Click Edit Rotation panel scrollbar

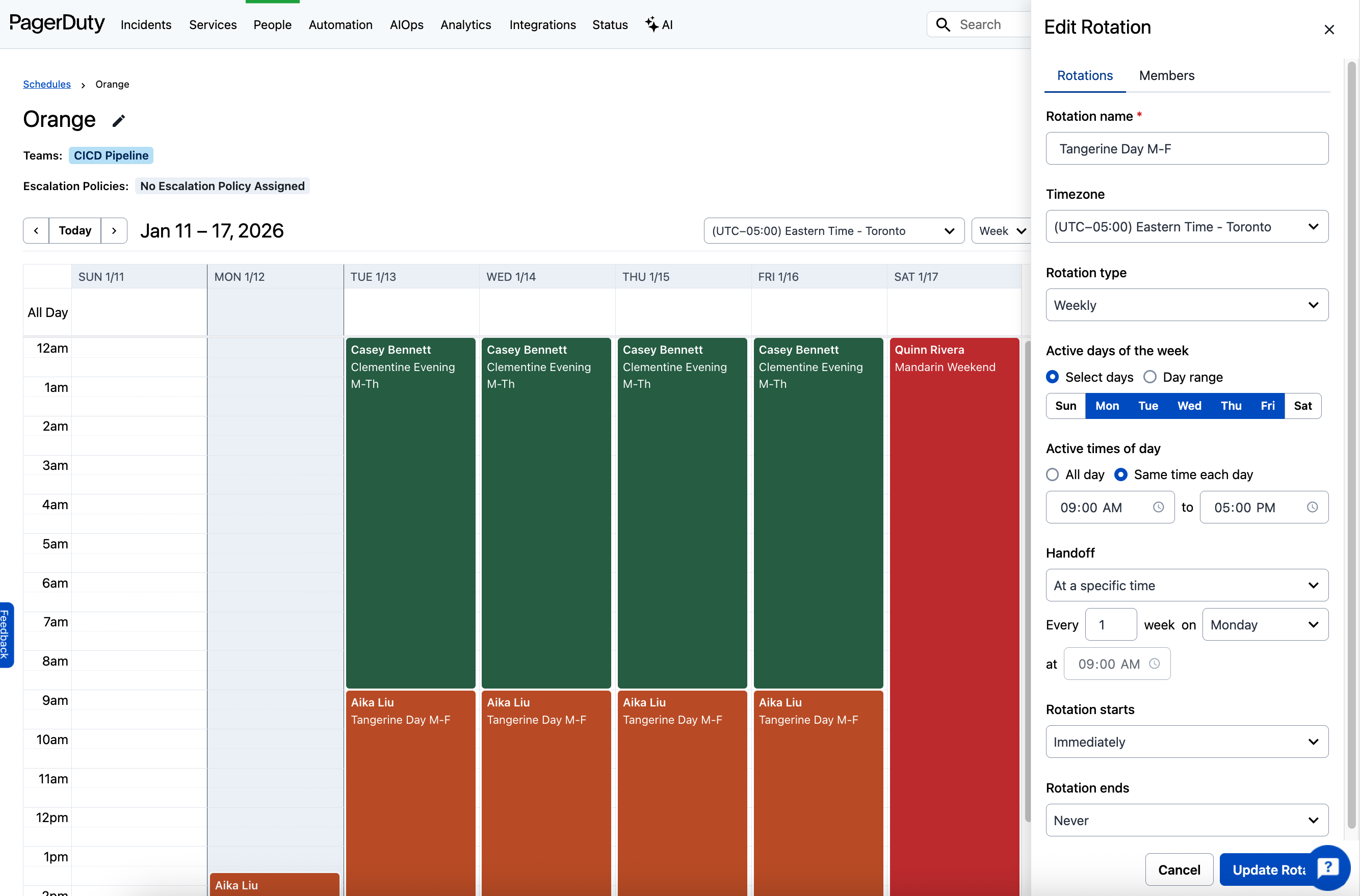click(1351, 446)
